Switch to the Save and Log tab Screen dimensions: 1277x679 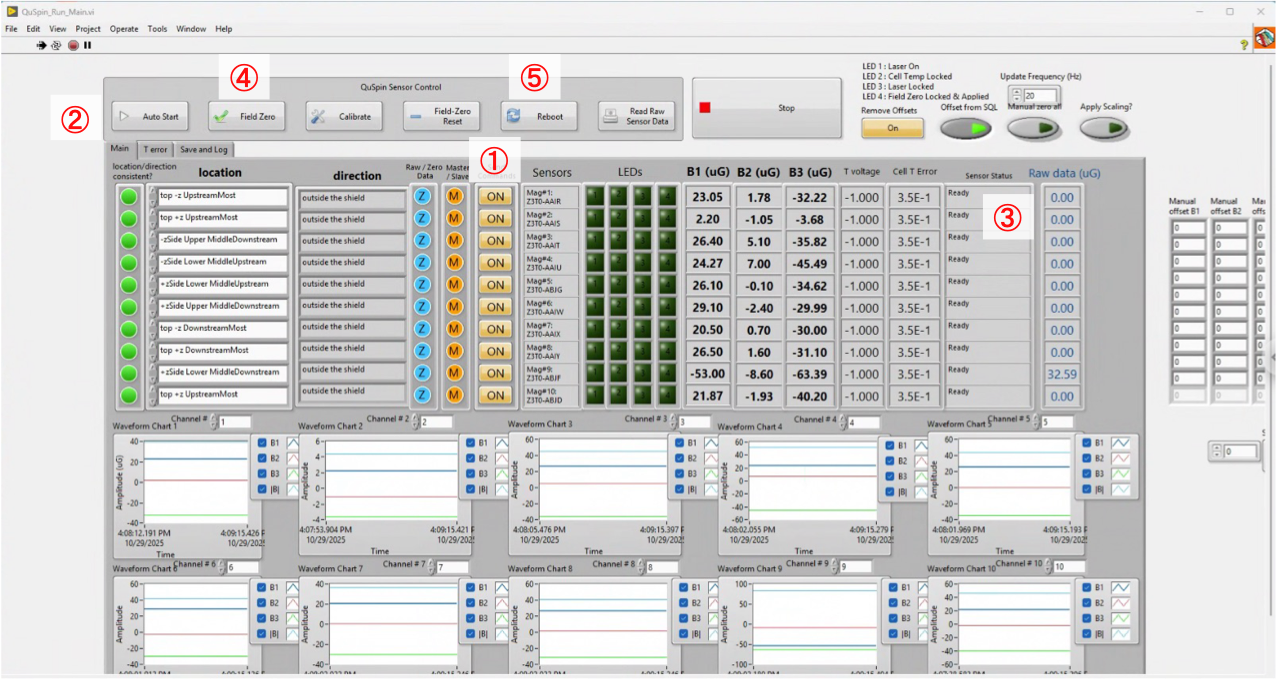pyautogui.click(x=203, y=150)
